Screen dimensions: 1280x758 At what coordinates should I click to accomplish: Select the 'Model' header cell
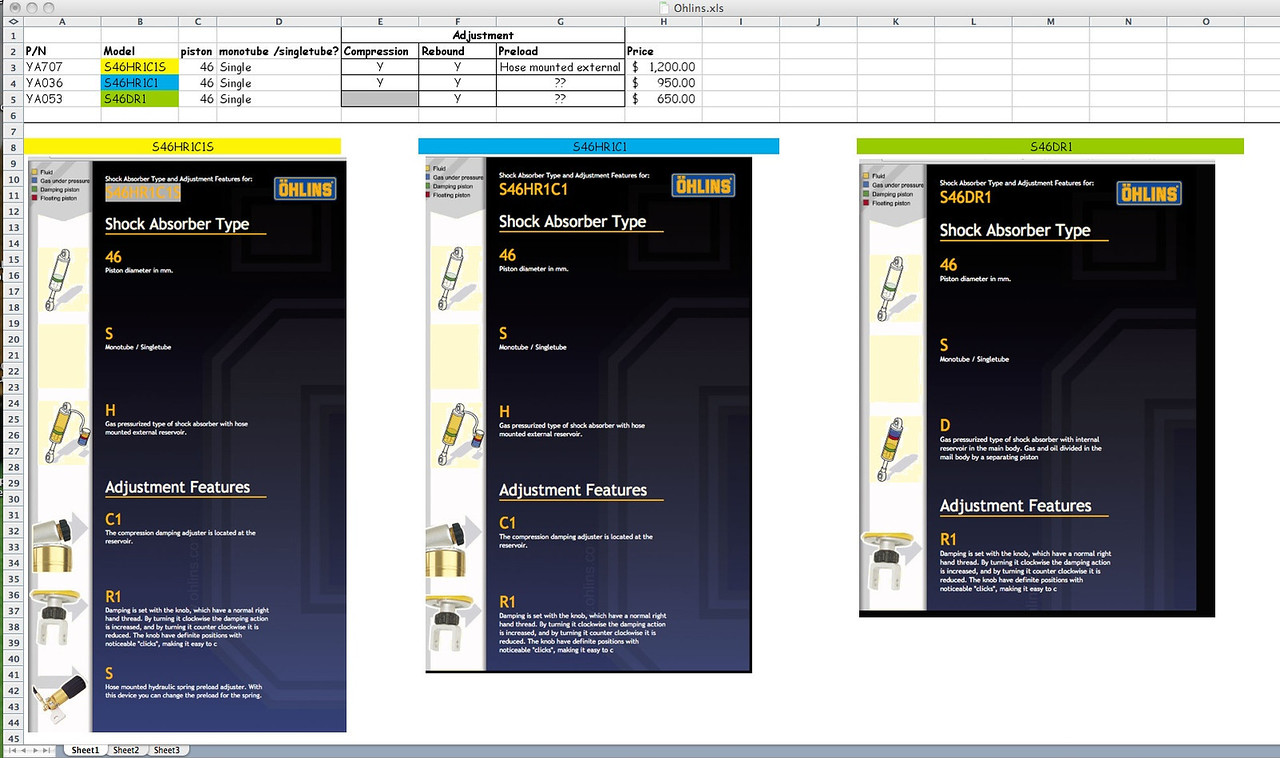point(140,51)
